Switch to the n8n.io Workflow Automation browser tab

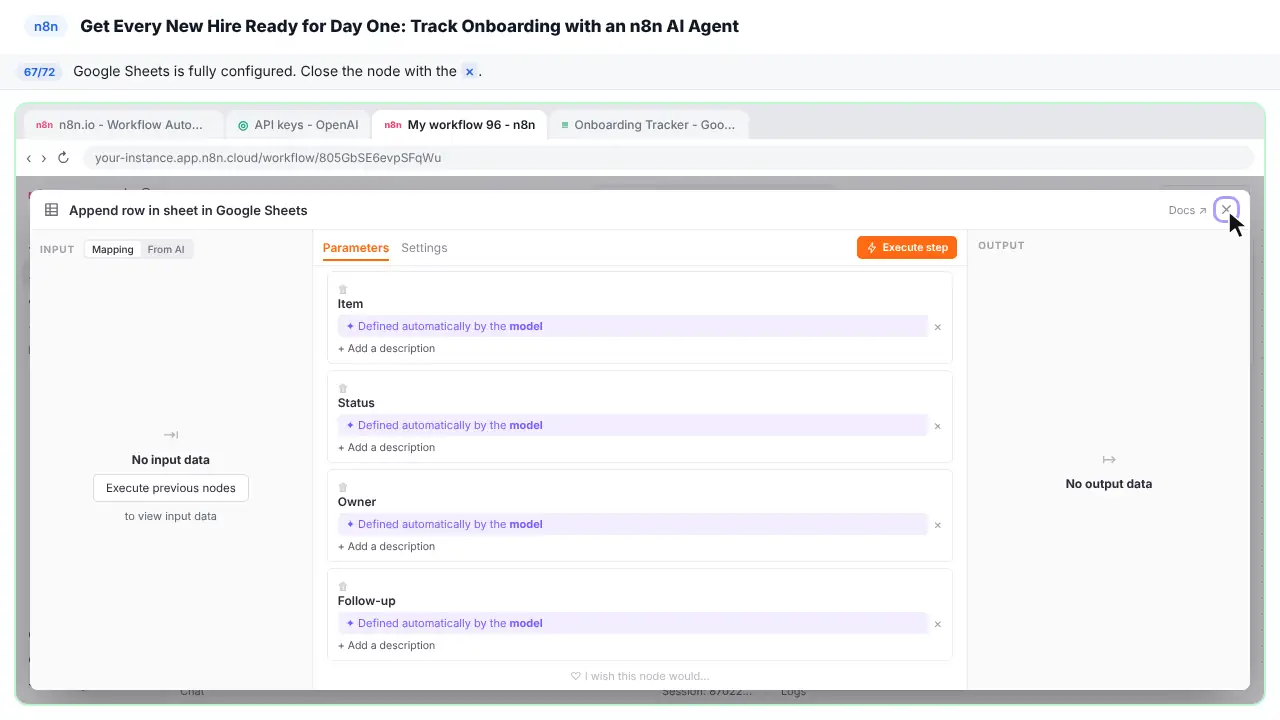[x=123, y=125]
